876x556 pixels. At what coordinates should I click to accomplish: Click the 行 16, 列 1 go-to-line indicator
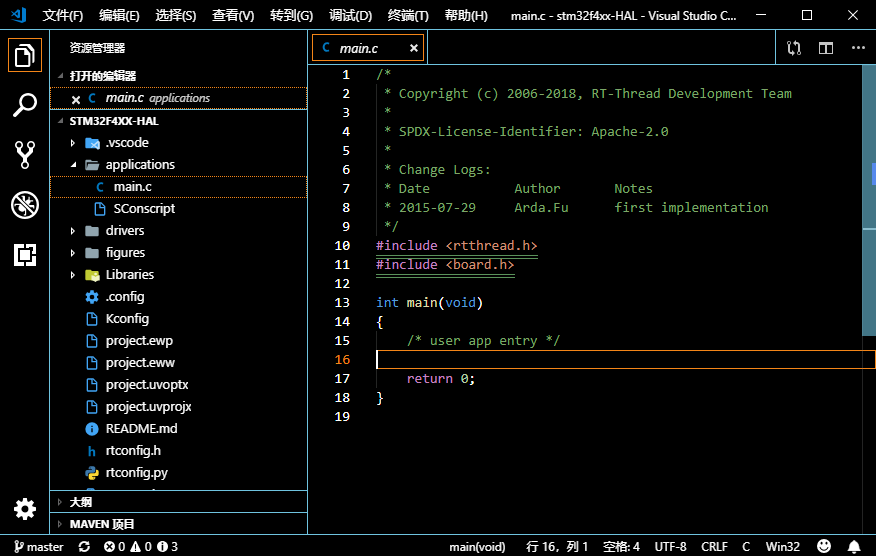click(556, 547)
